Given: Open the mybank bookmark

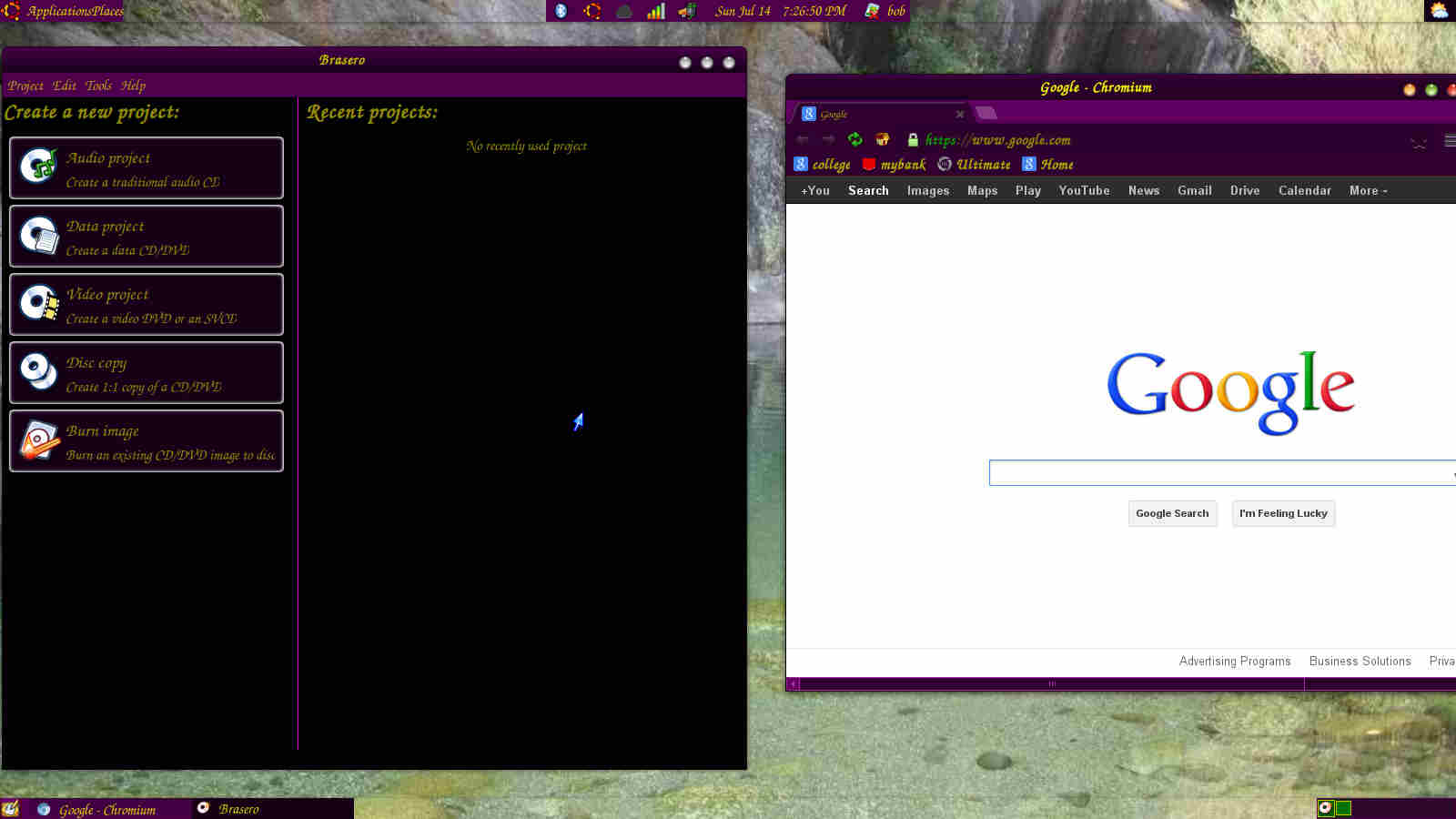Looking at the screenshot, I should coord(894,165).
